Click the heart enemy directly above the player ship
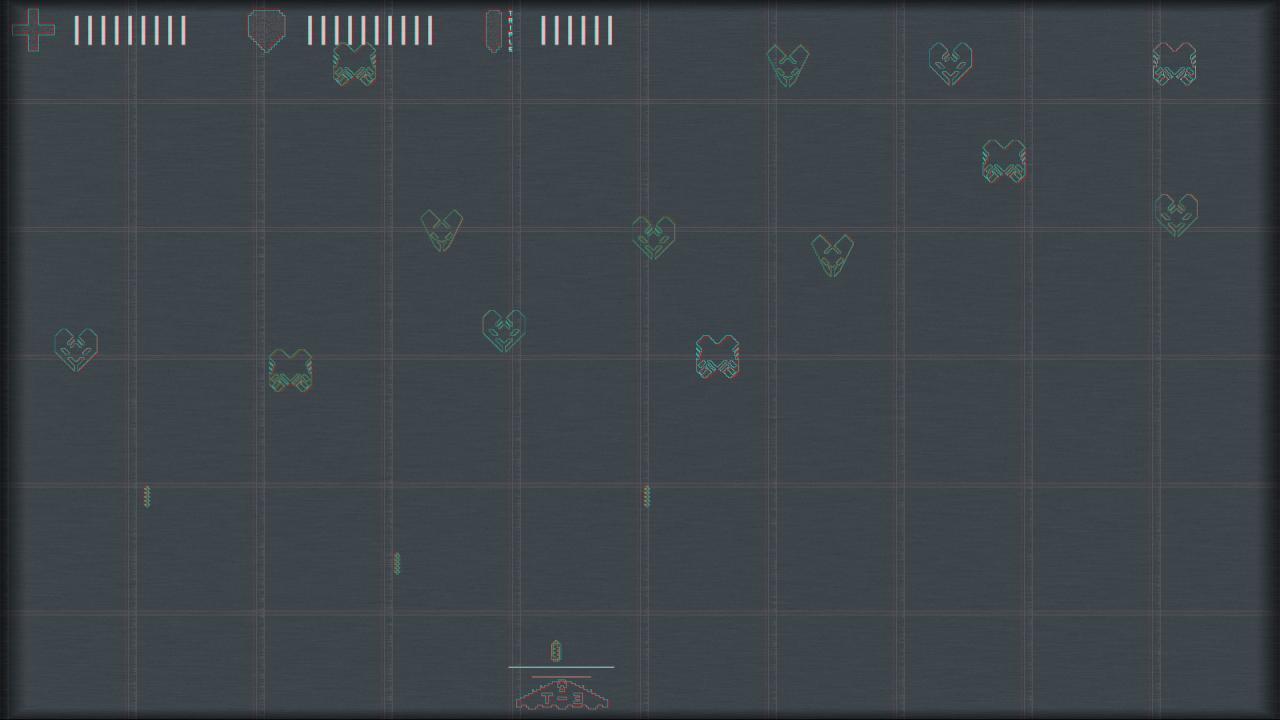 504,330
